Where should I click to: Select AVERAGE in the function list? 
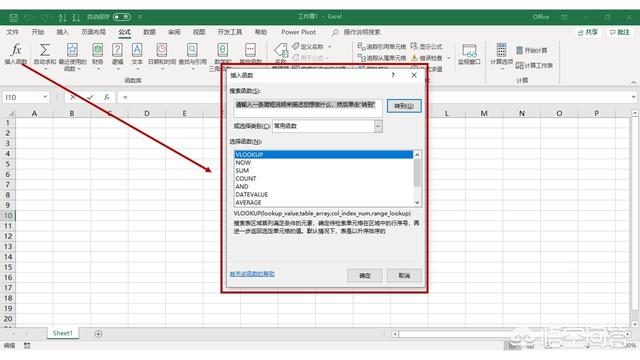pyautogui.click(x=324, y=202)
